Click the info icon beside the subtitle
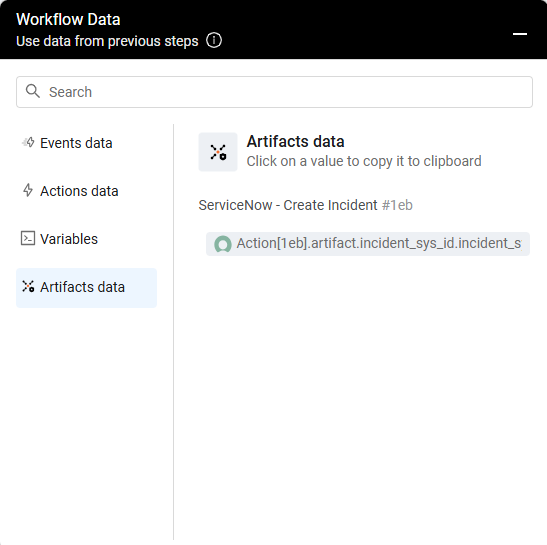The image size is (547, 545). pyautogui.click(x=213, y=40)
